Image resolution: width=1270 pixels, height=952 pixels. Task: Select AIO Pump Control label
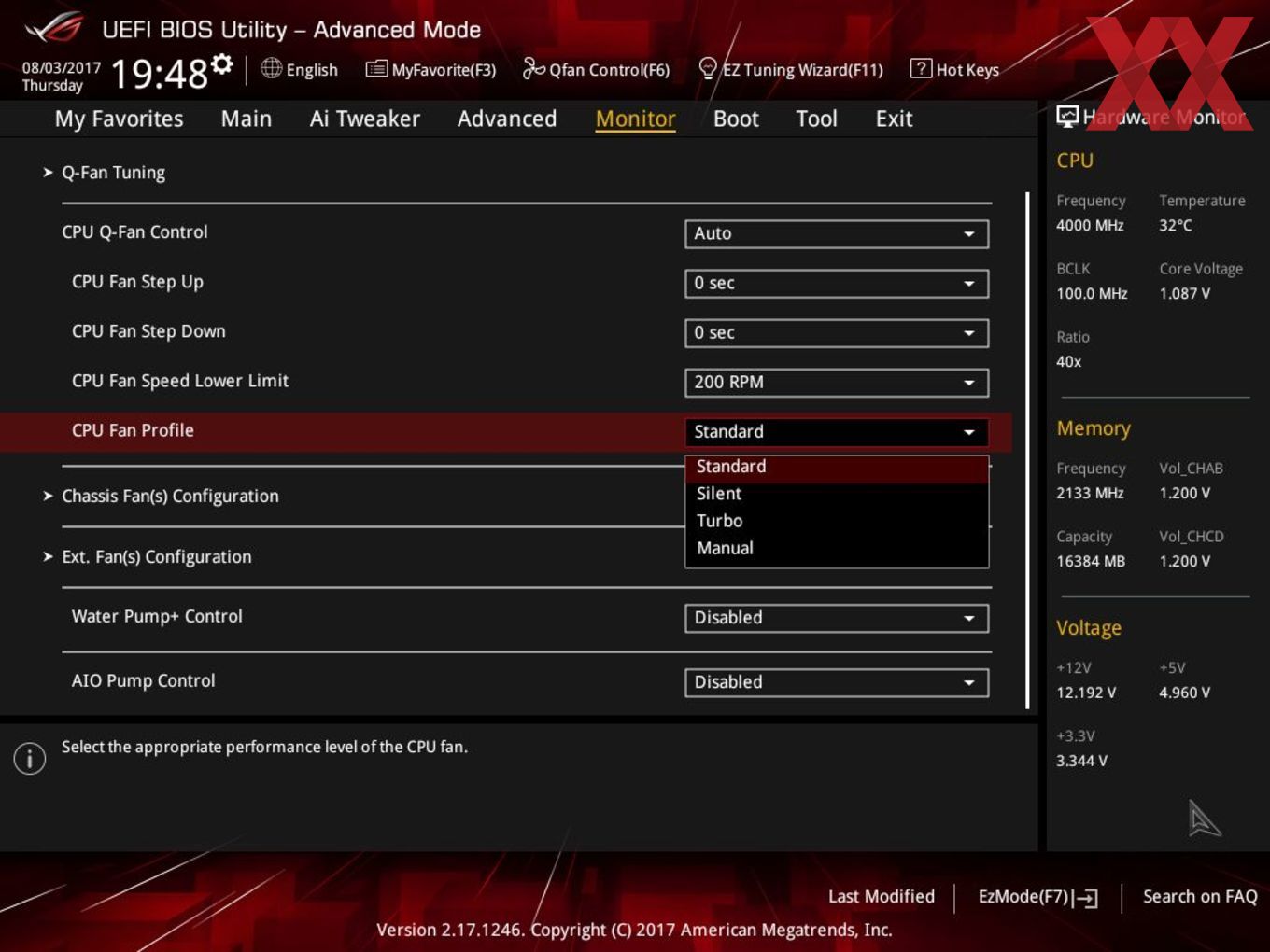click(x=143, y=680)
